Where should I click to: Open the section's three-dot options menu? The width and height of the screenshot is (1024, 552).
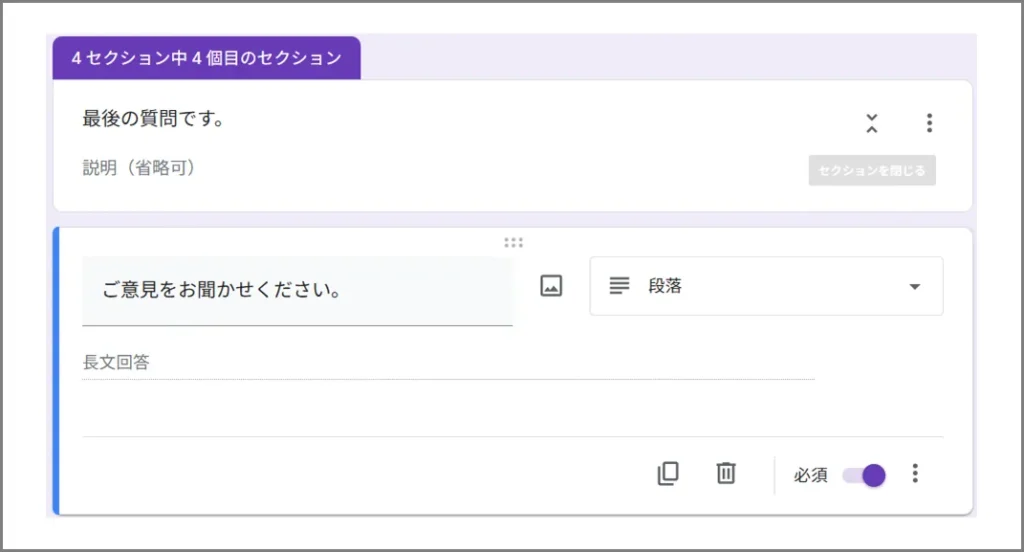coord(929,123)
